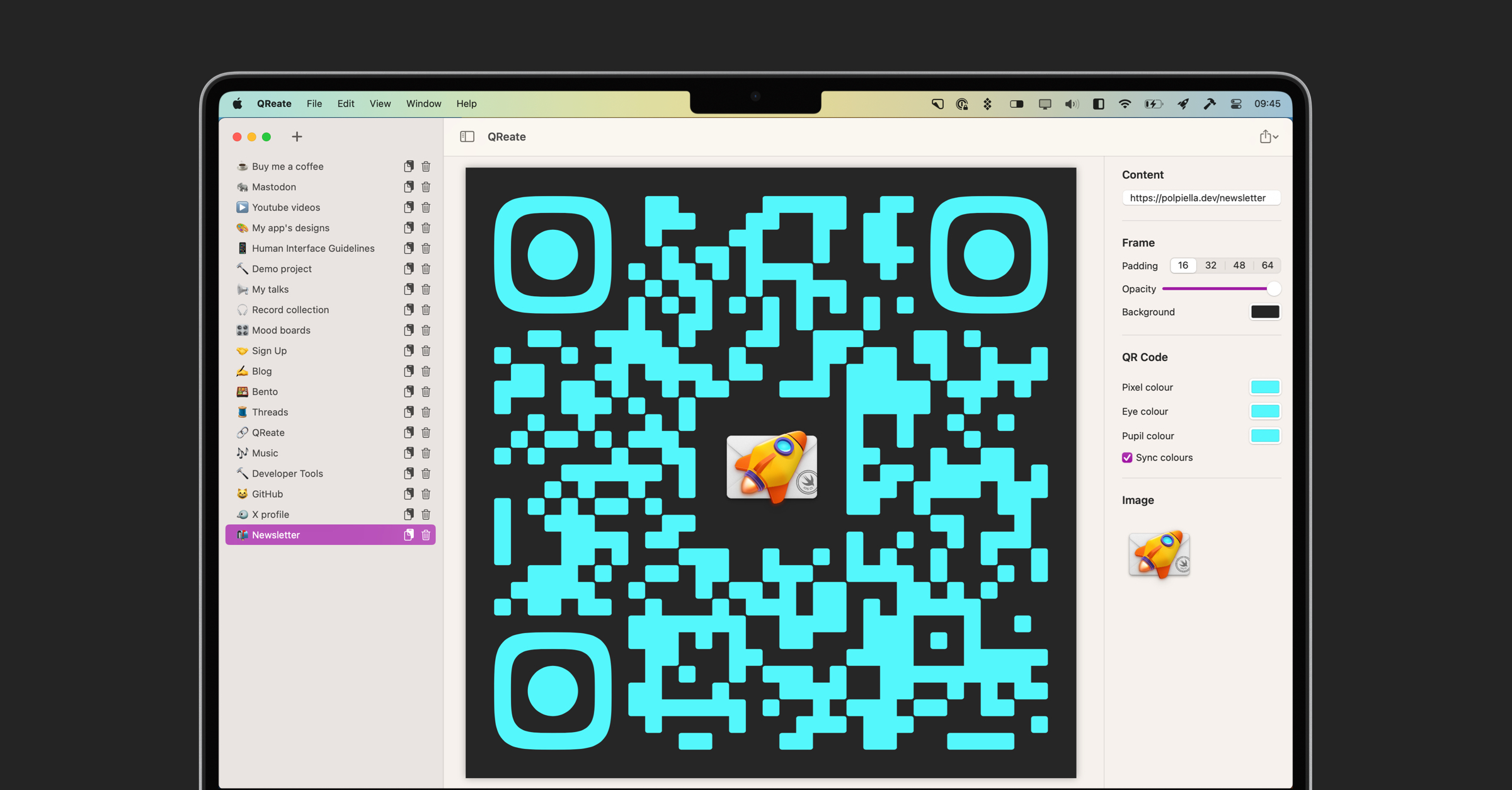The height and width of the screenshot is (790, 1512).
Task: Open the Edit menu
Action: pyautogui.click(x=346, y=104)
